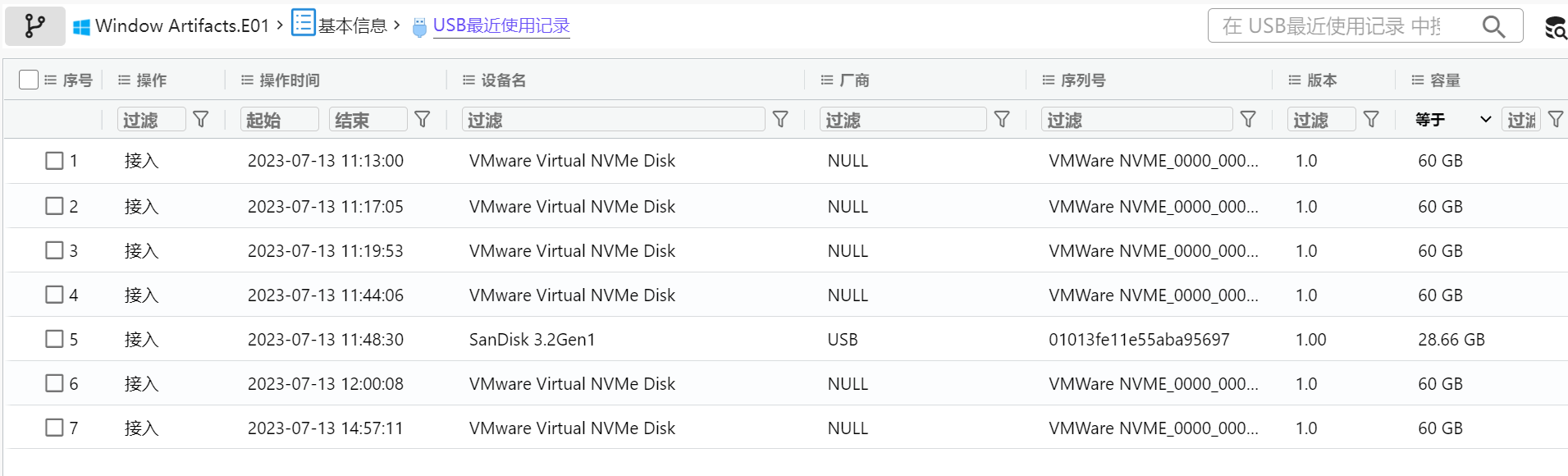1568x476 pixels.
Task: Click the filter funnel for 厂商 column
Action: tap(1002, 120)
